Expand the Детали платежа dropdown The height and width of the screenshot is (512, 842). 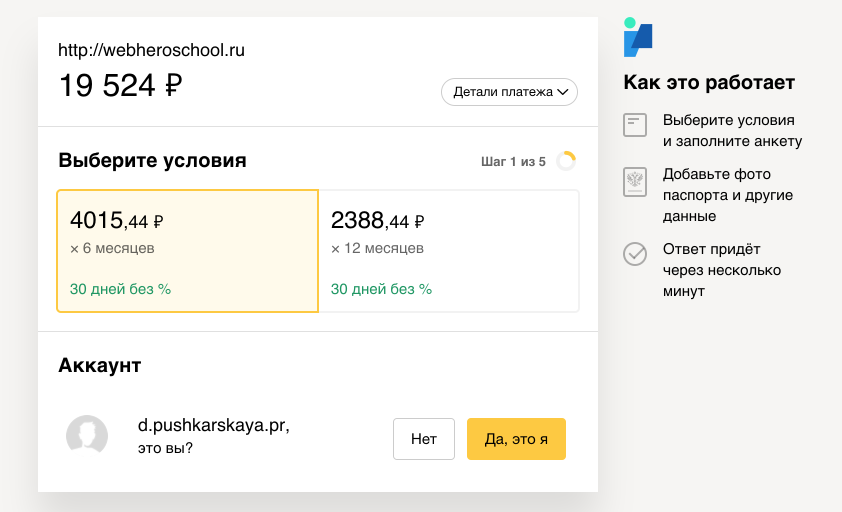(x=509, y=92)
